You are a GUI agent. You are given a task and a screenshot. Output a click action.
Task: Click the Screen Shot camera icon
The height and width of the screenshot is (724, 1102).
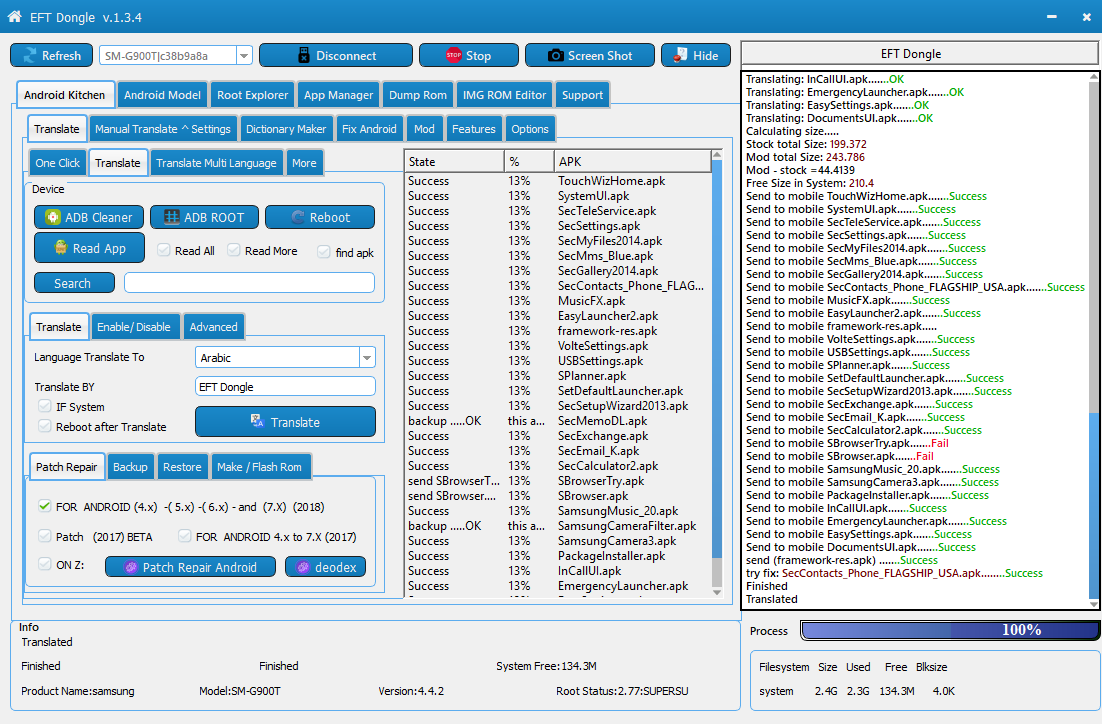coord(555,56)
